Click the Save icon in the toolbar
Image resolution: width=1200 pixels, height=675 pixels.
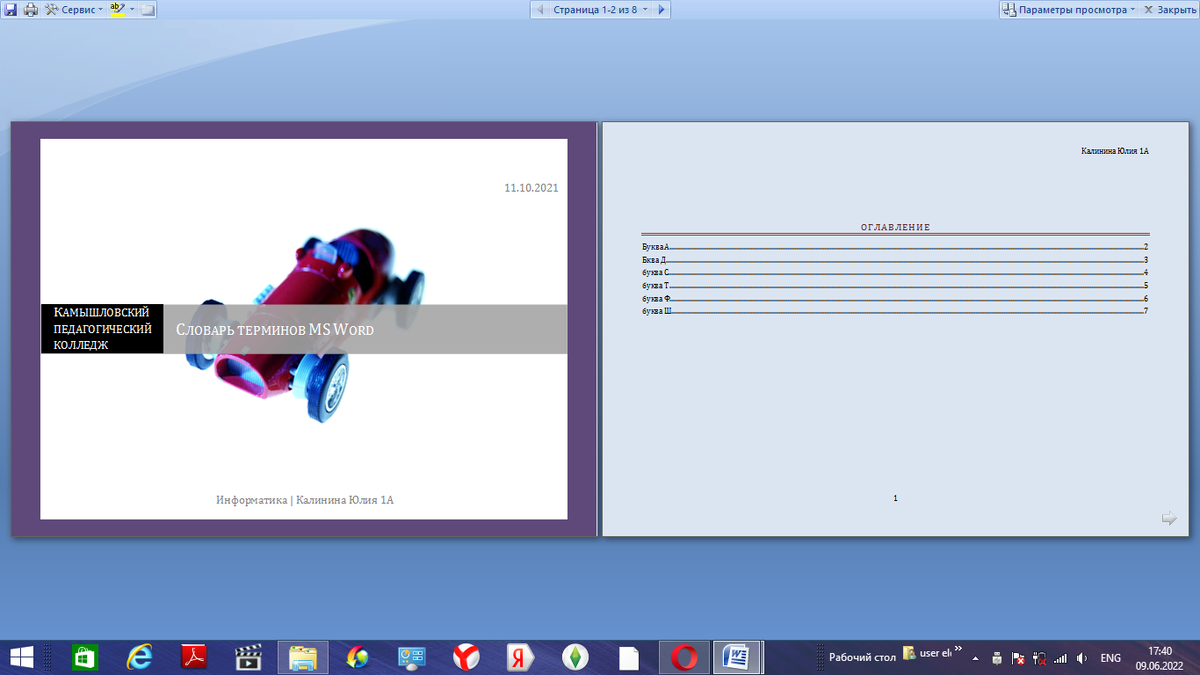[x=9, y=9]
